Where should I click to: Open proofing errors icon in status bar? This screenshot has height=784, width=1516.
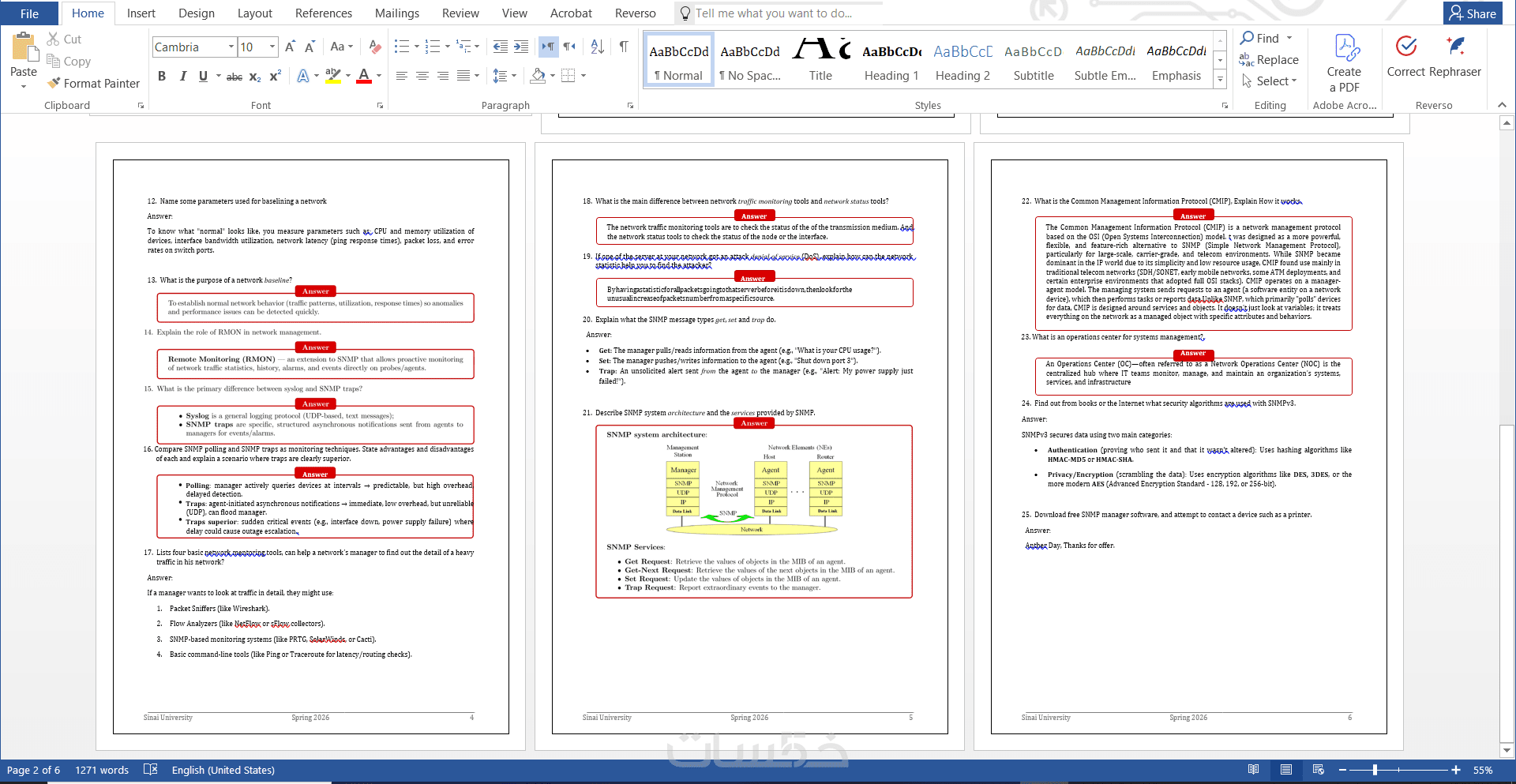[151, 770]
